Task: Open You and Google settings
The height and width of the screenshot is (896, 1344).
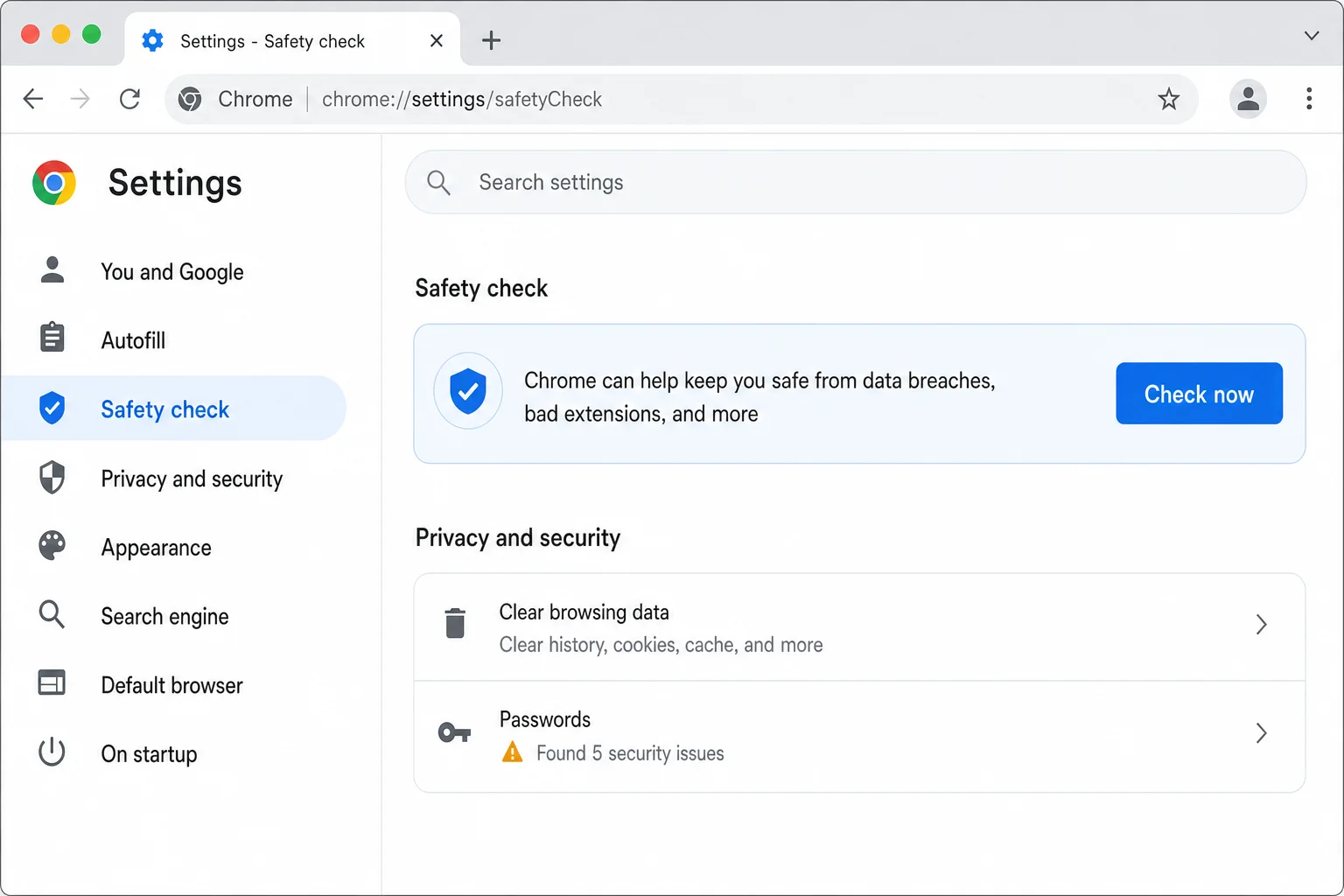Action: point(175,272)
